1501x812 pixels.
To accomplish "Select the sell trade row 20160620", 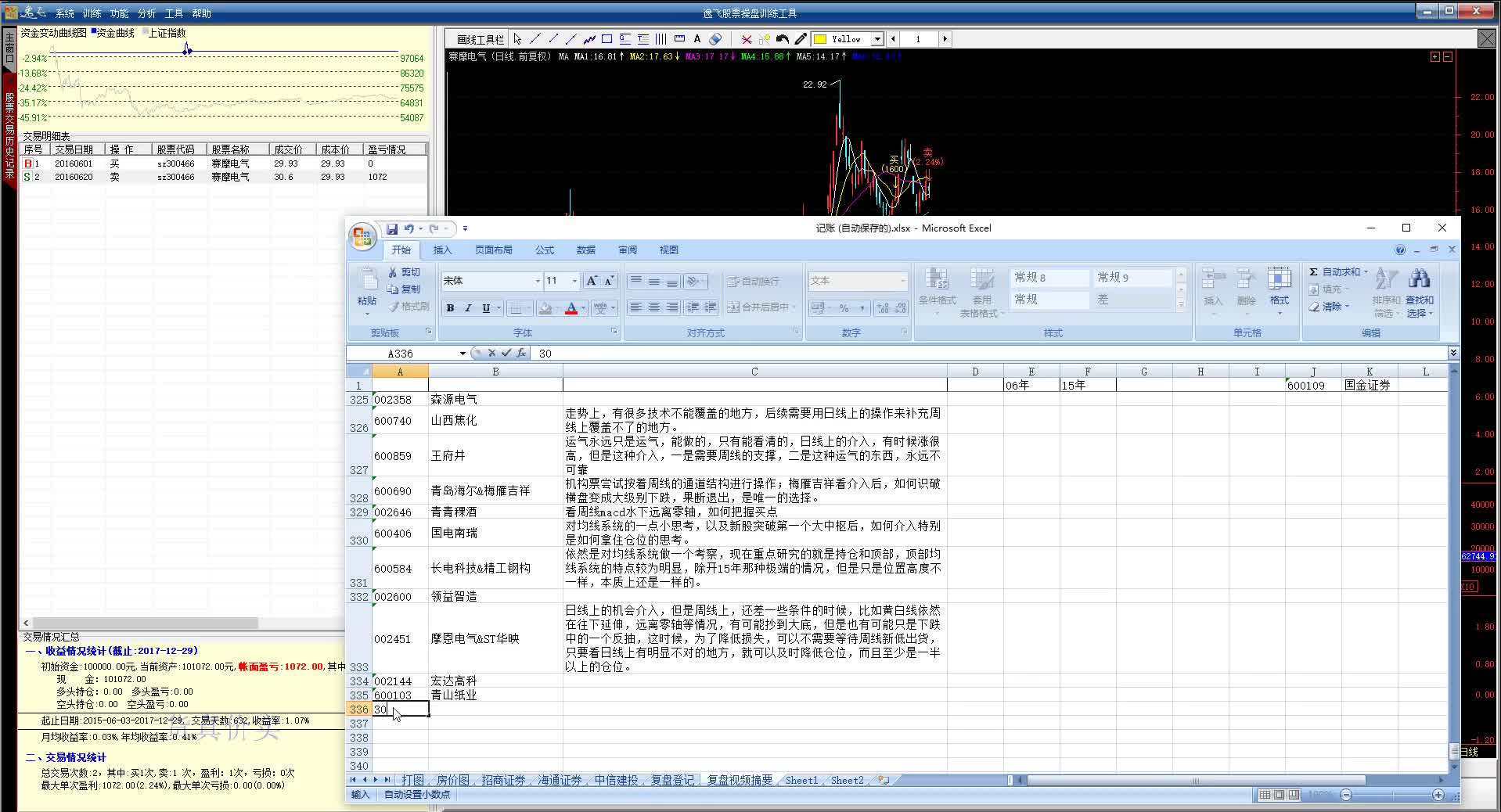I will pyautogui.click(x=224, y=177).
